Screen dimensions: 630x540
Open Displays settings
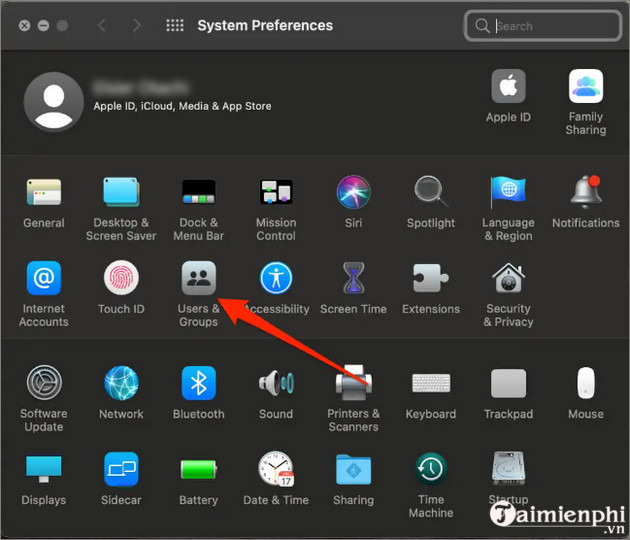pyautogui.click(x=44, y=469)
